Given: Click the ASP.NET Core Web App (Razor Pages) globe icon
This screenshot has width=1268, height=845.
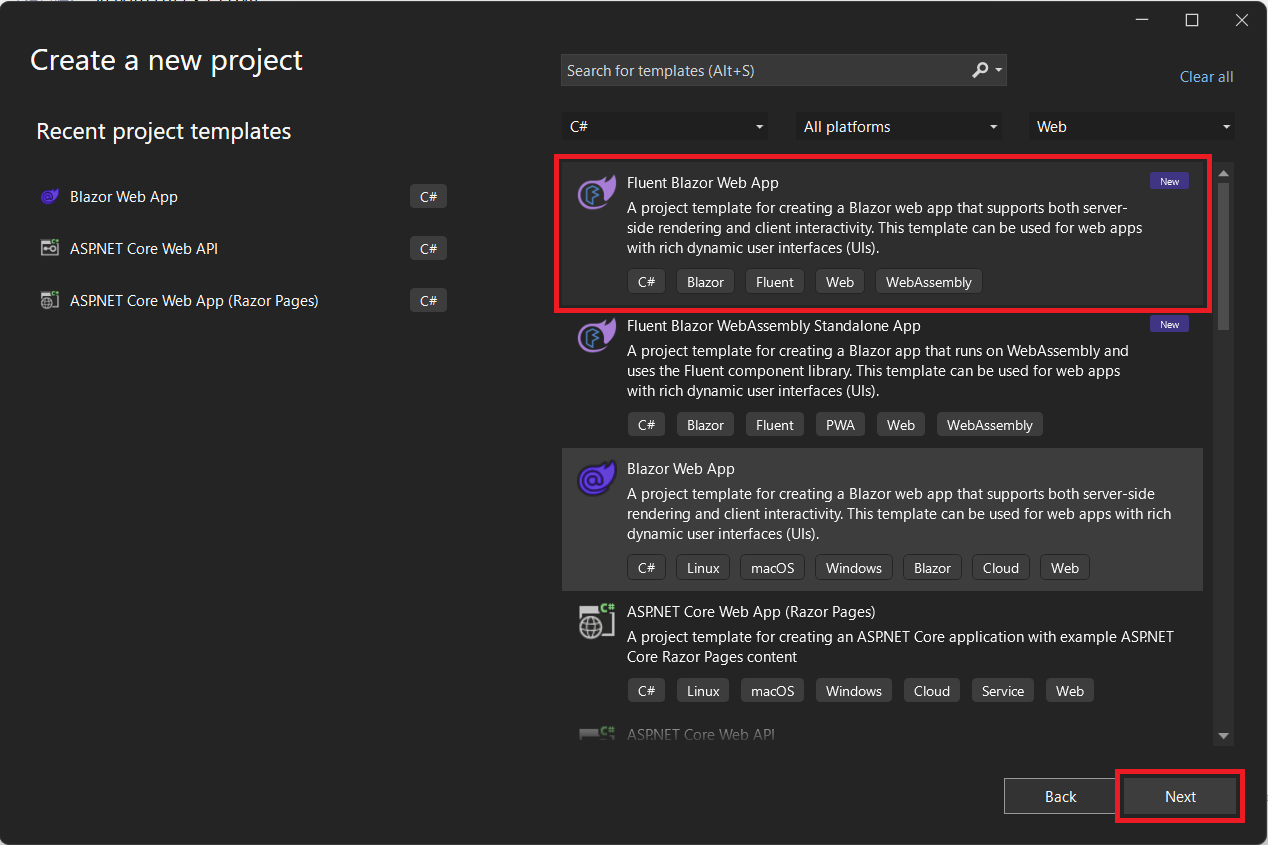Looking at the screenshot, I should [x=596, y=621].
